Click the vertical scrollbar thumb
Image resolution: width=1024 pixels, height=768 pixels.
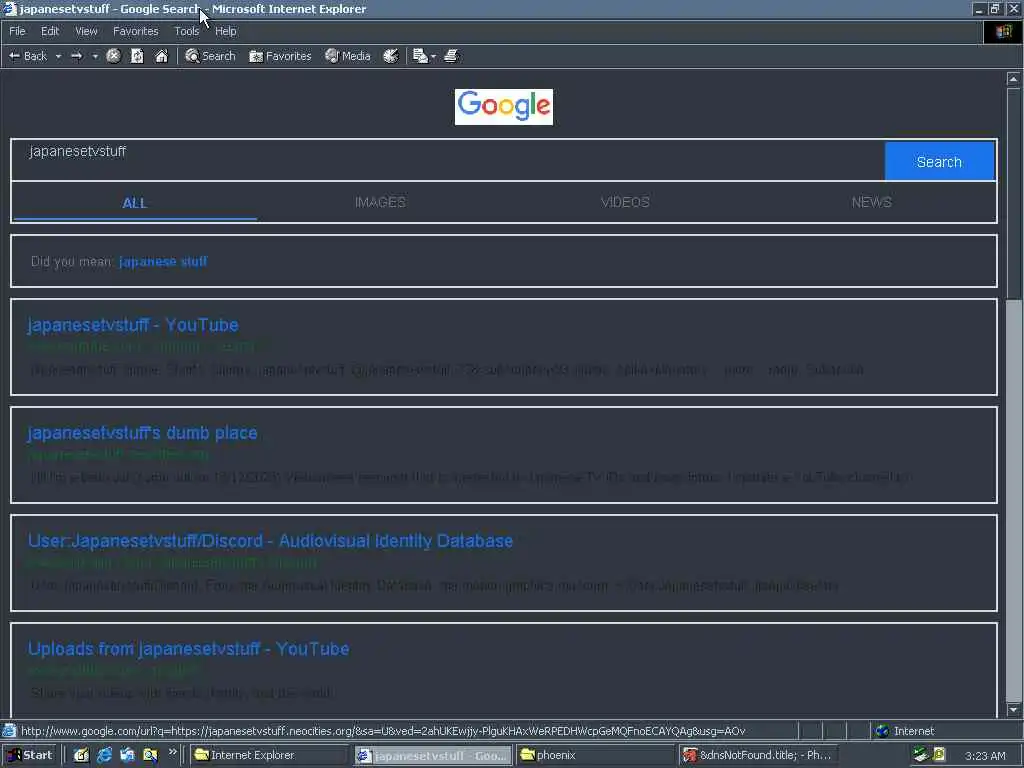(x=1013, y=193)
